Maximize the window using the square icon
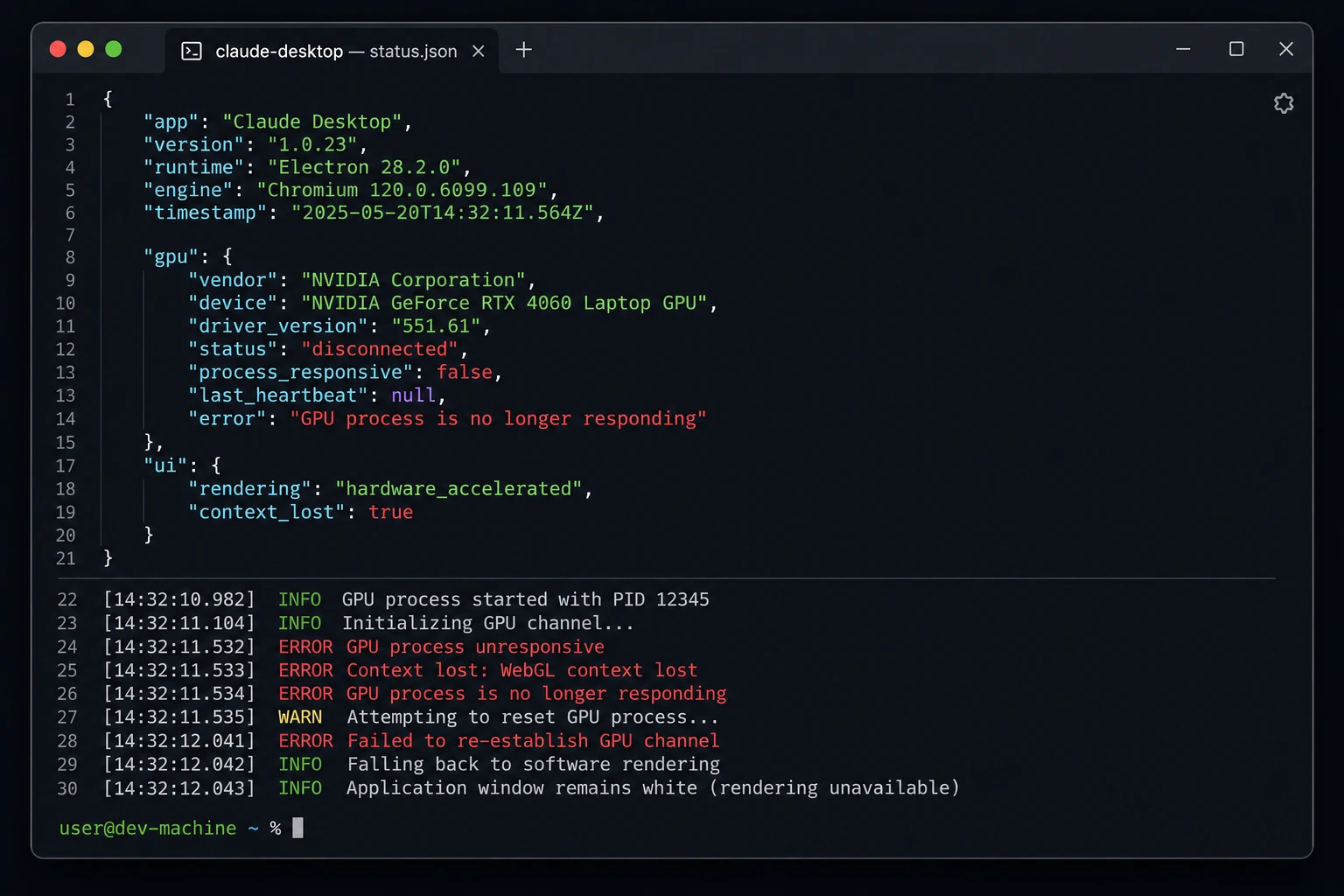This screenshot has height=896, width=1344. coord(1236,49)
